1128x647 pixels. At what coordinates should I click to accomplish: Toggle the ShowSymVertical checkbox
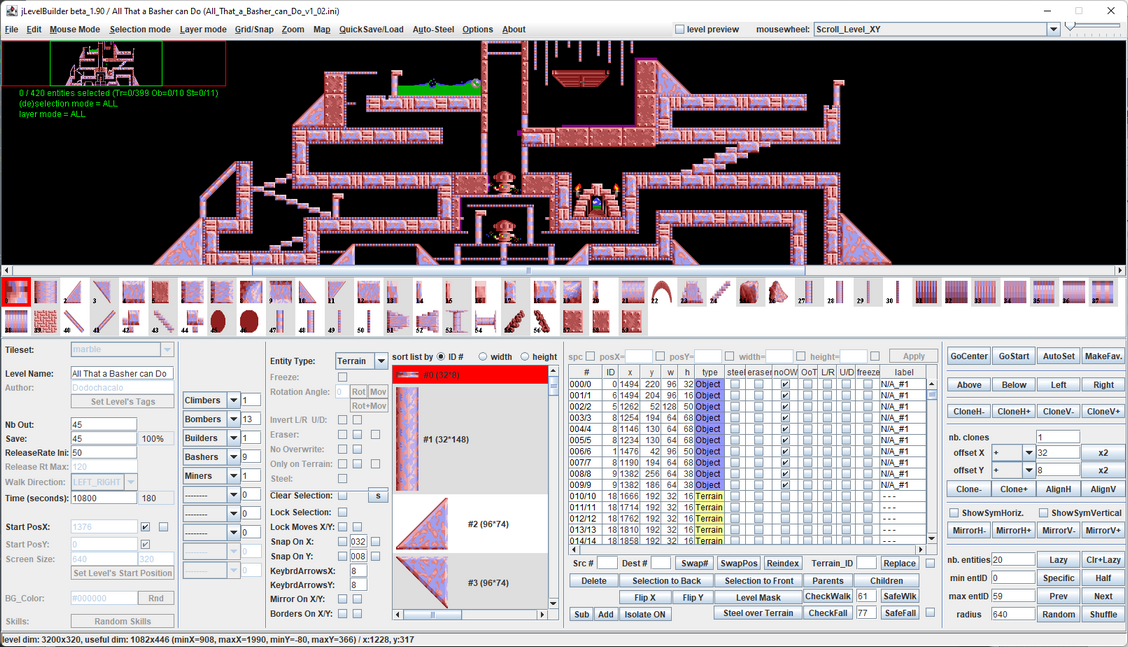click(x=1043, y=513)
